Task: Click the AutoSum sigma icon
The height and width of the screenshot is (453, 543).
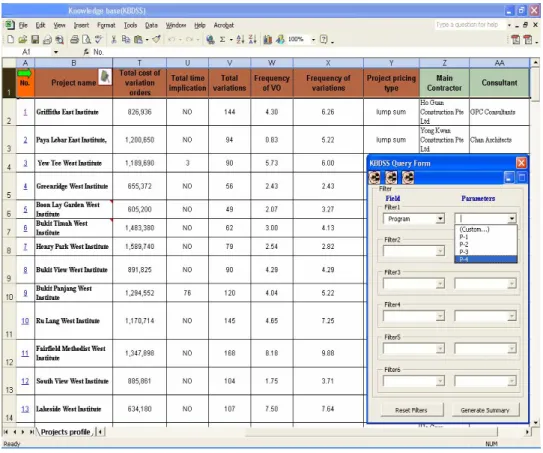Action: click(x=222, y=39)
